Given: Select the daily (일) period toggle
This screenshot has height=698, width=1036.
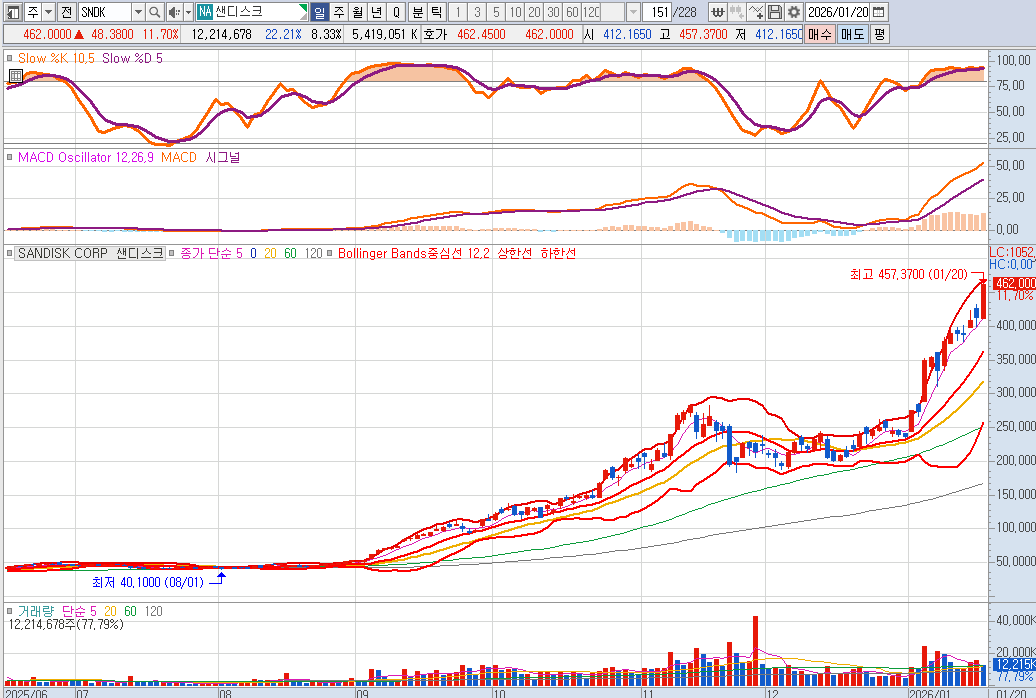Looking at the screenshot, I should 319,12.
